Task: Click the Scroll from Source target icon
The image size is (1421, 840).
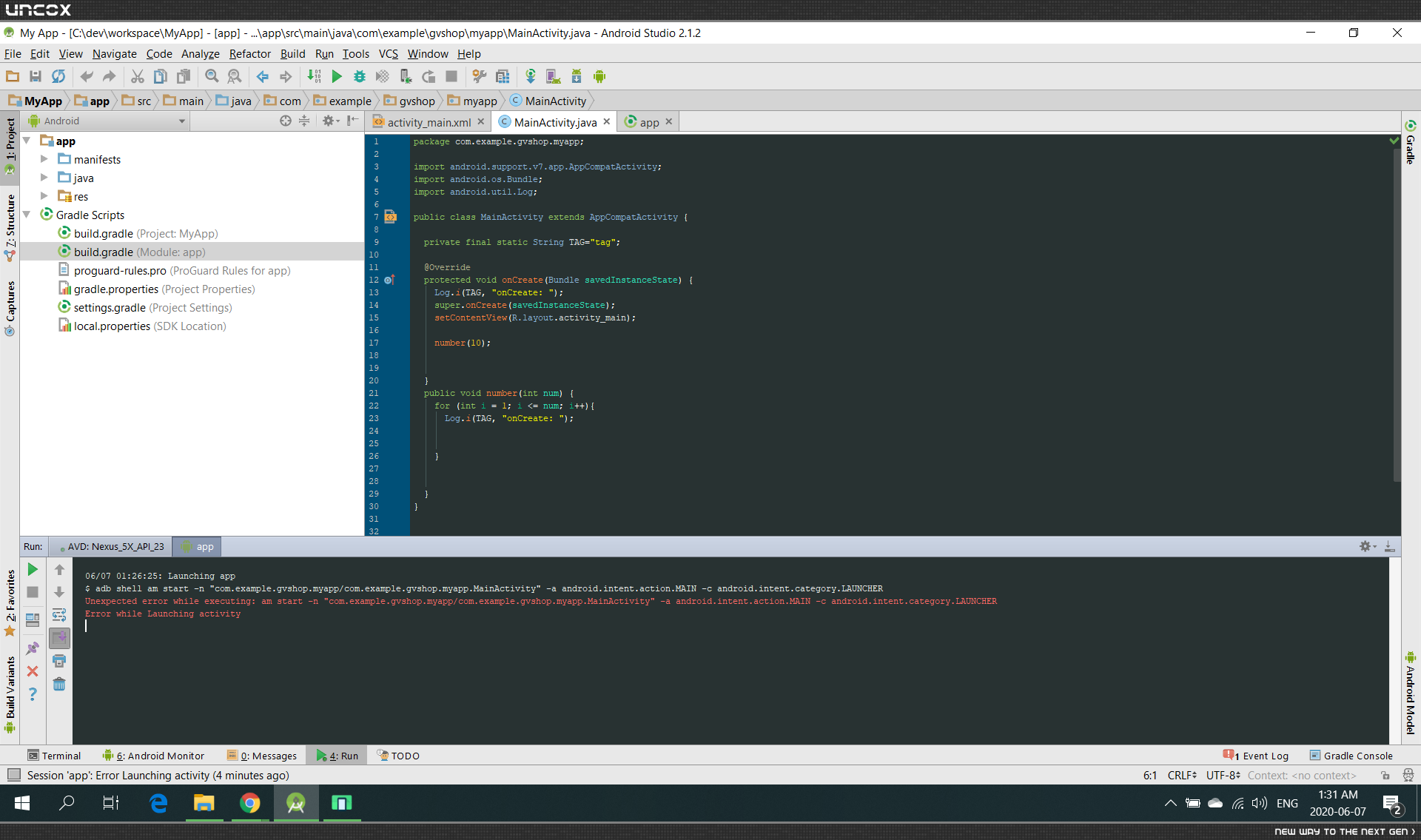Action: (x=286, y=121)
